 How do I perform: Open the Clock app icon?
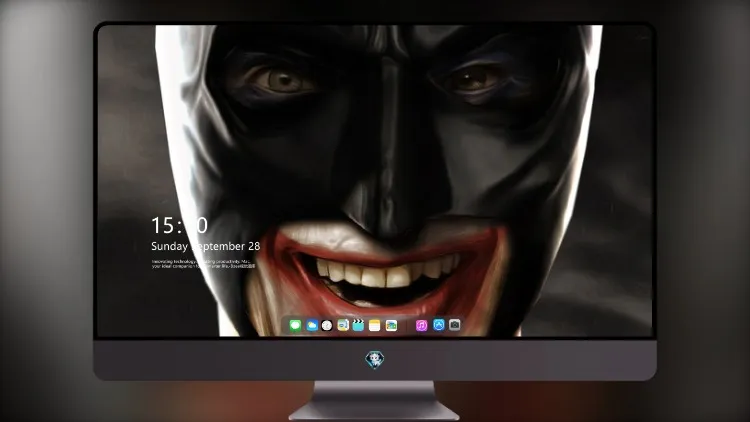coord(327,325)
